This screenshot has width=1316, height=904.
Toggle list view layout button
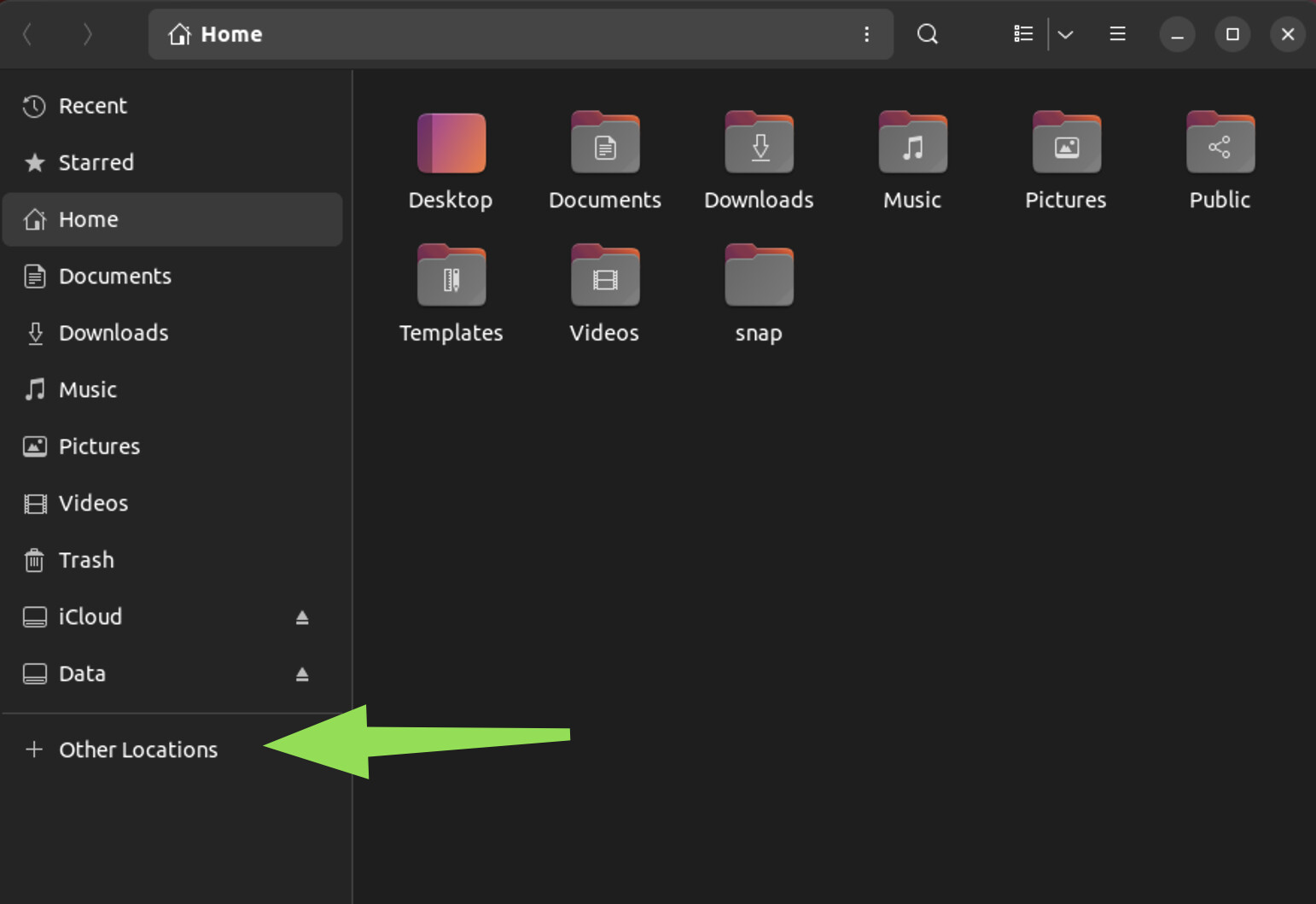(x=1023, y=34)
